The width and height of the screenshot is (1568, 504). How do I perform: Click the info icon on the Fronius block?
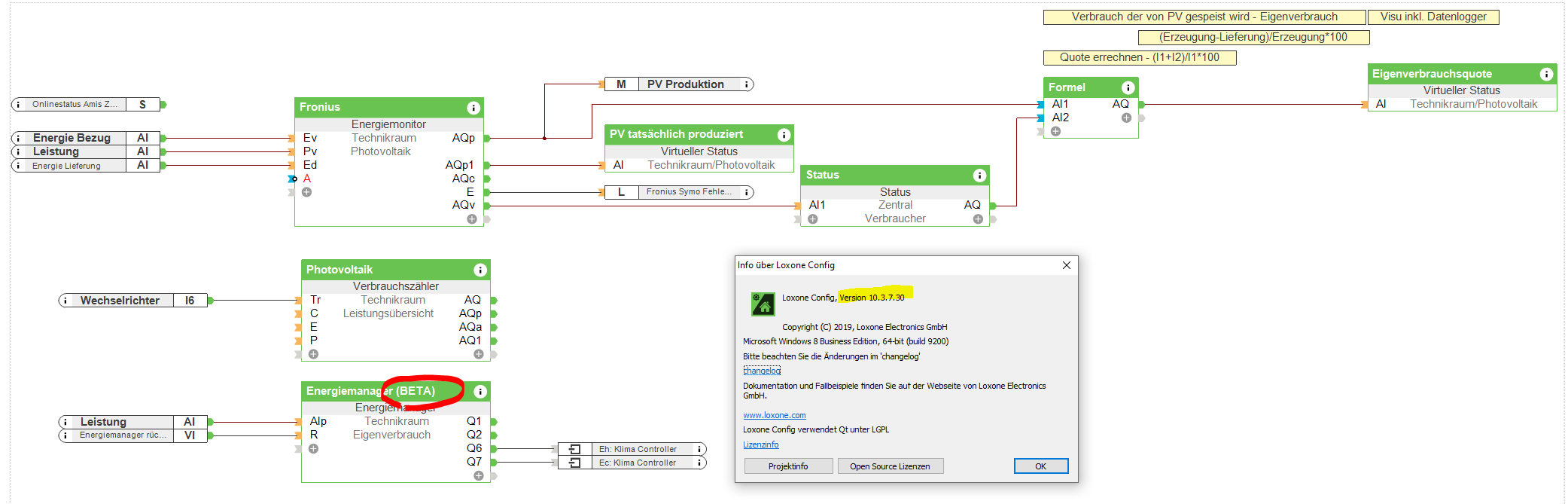point(473,108)
